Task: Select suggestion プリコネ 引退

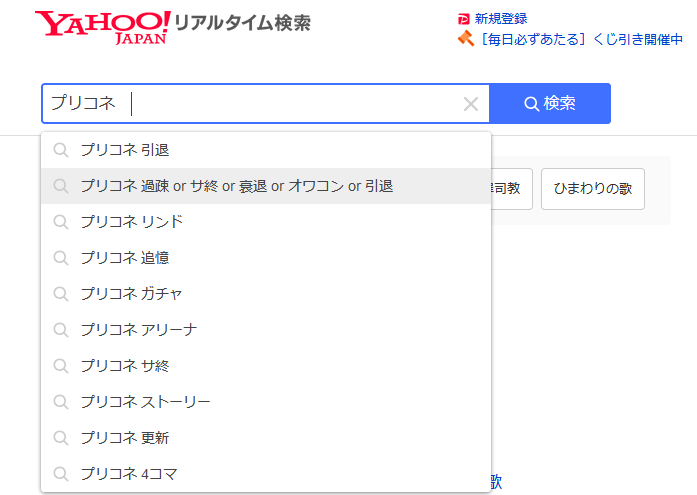Action: (266, 150)
